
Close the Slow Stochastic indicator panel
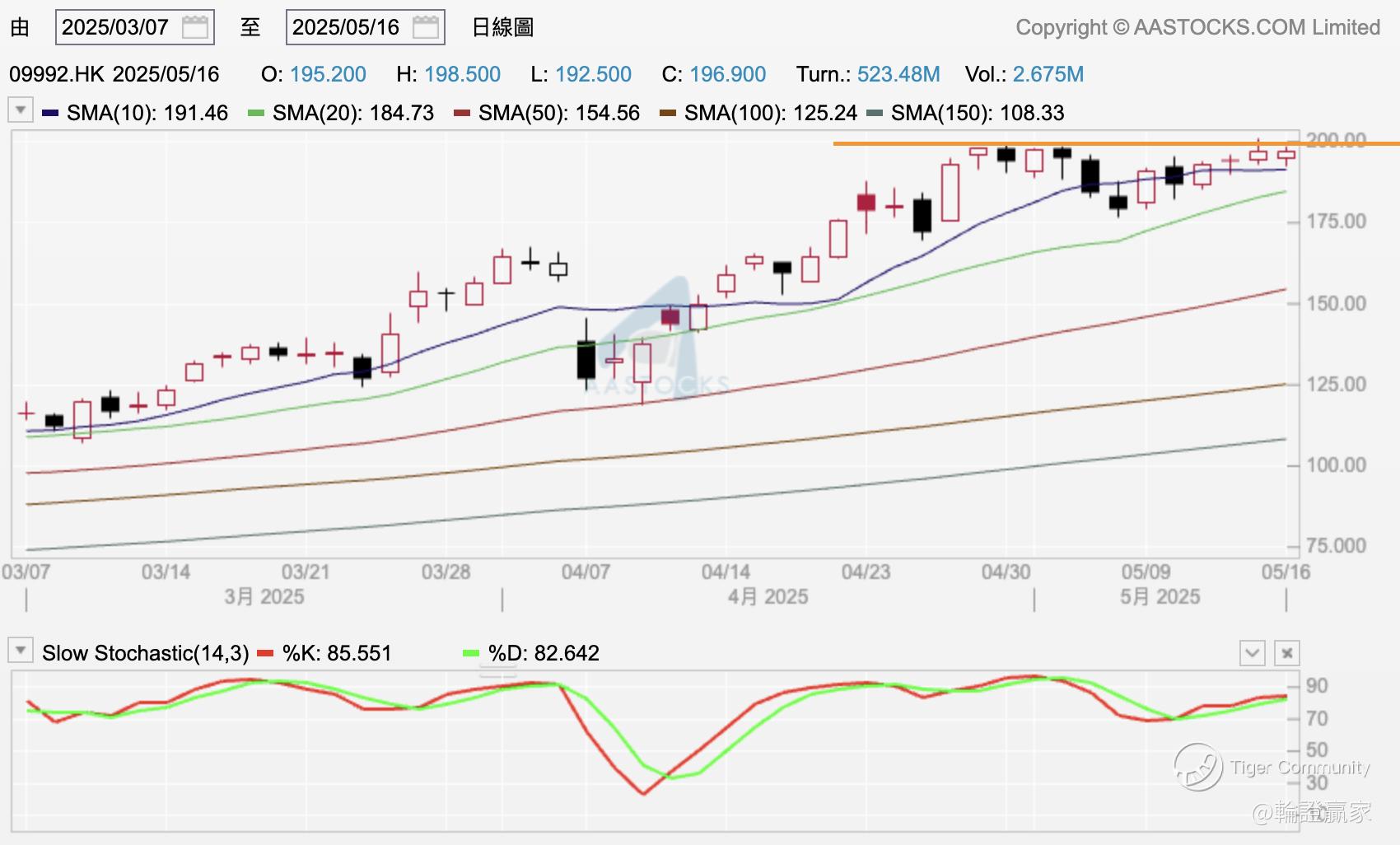1287,653
